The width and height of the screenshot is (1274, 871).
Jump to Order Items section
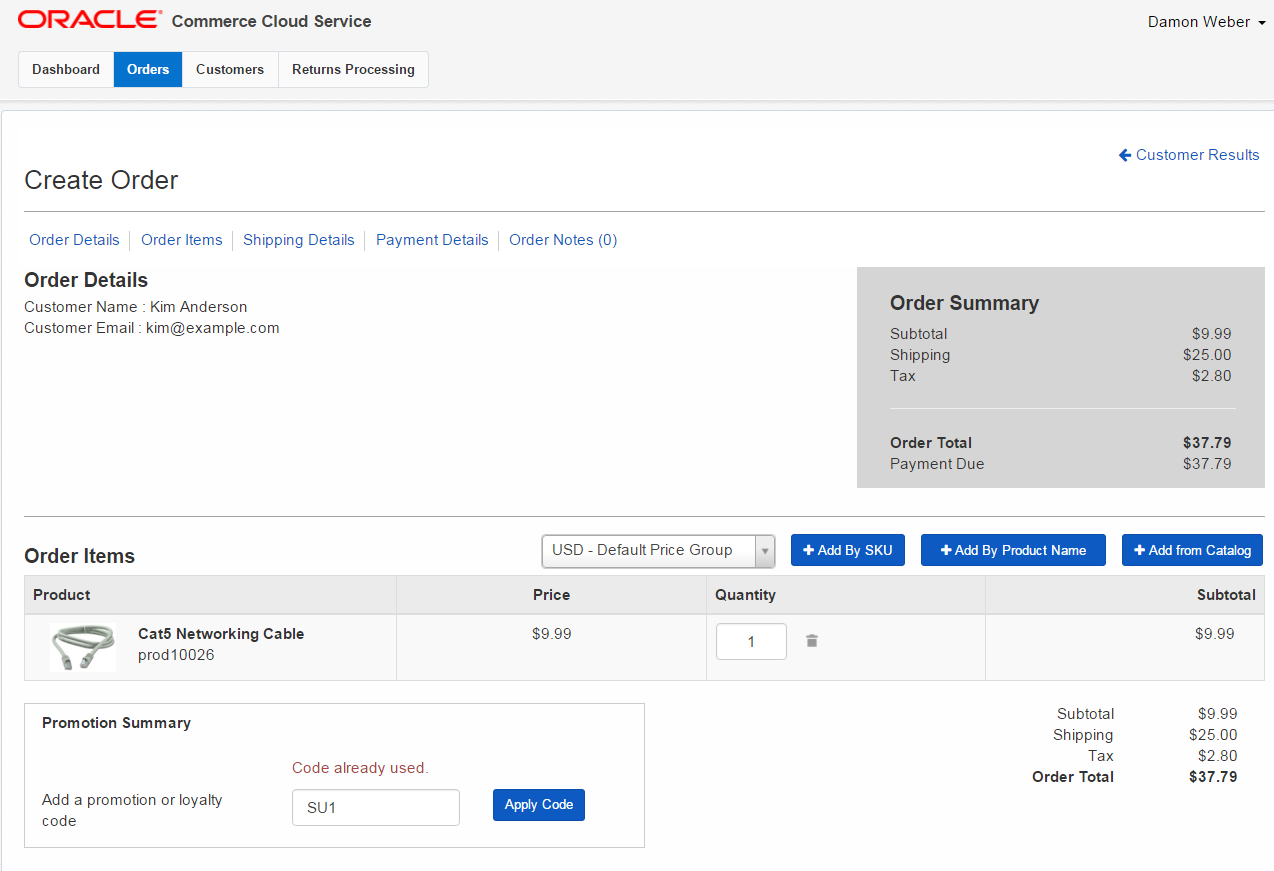coord(182,240)
